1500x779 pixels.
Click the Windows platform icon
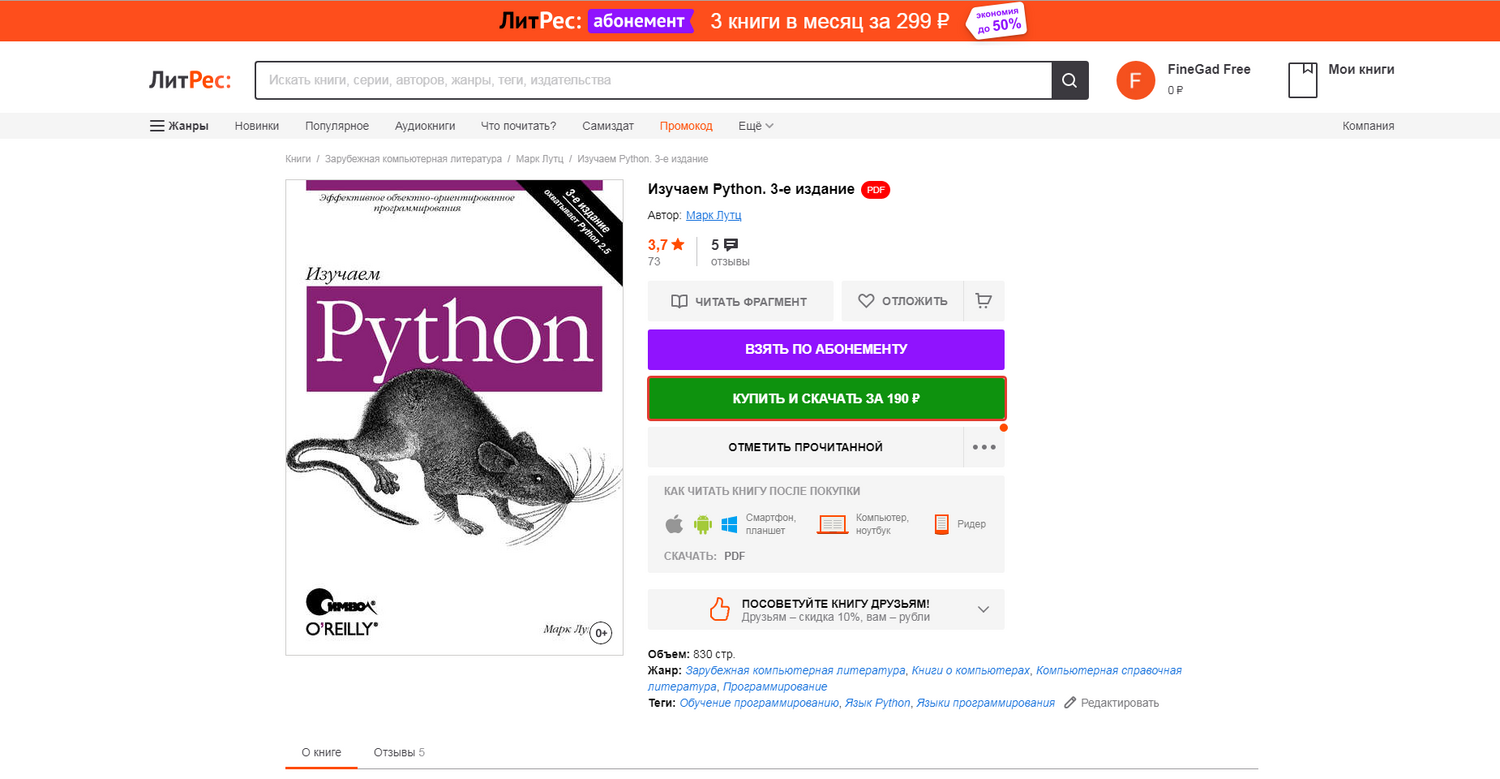(729, 524)
